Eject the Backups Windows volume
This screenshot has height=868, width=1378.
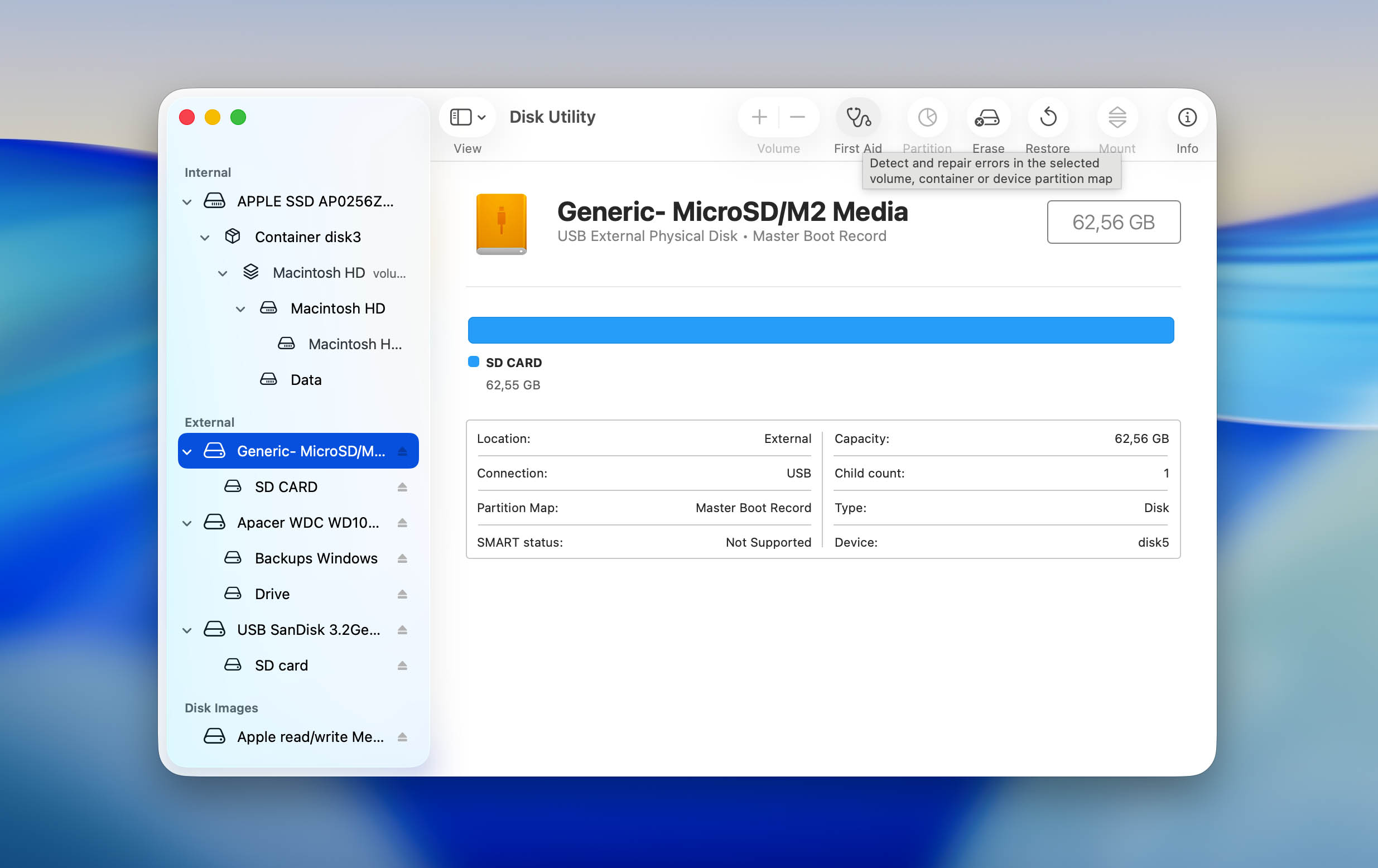click(402, 558)
